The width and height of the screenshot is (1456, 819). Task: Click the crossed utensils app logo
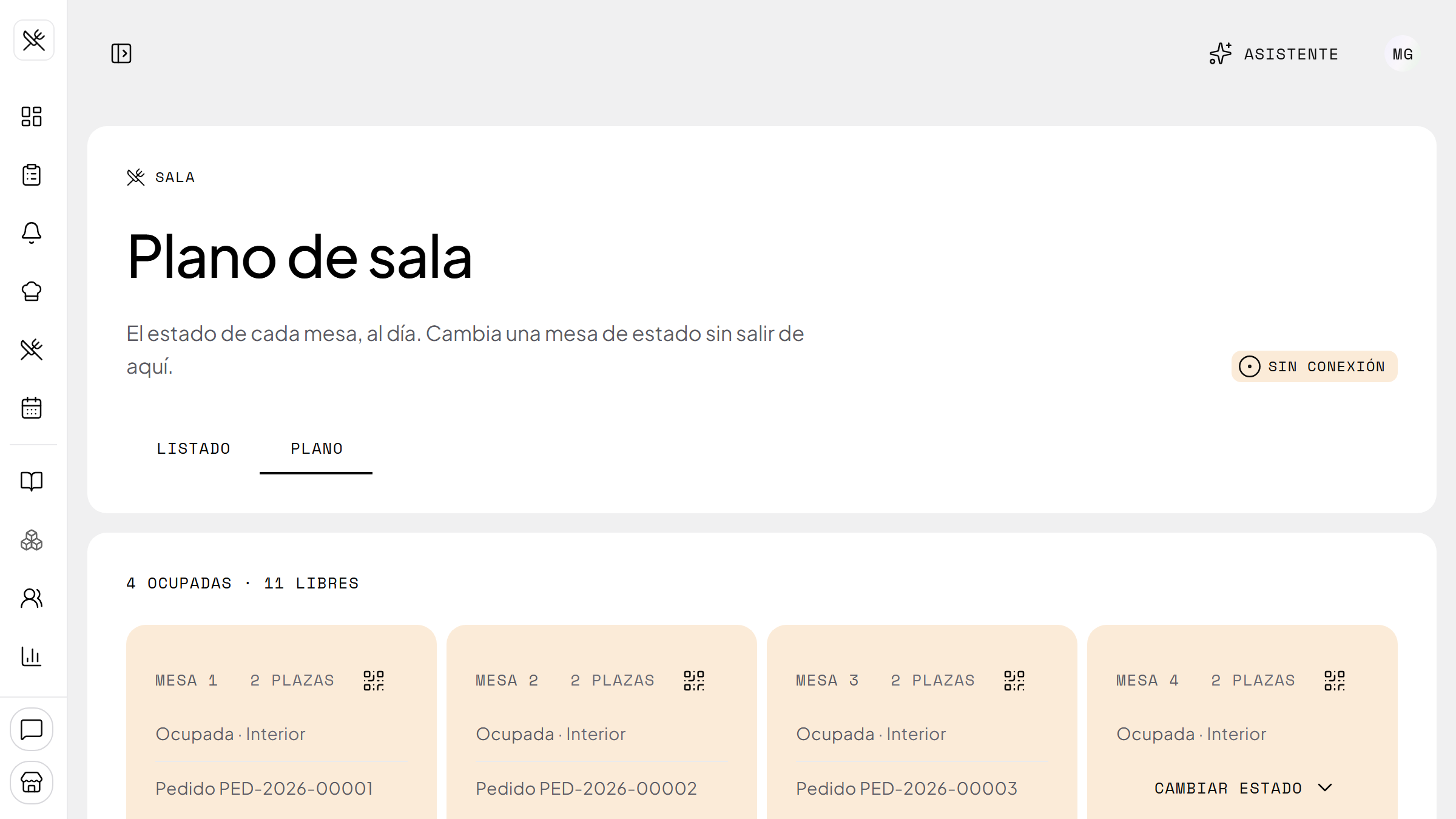tap(34, 40)
